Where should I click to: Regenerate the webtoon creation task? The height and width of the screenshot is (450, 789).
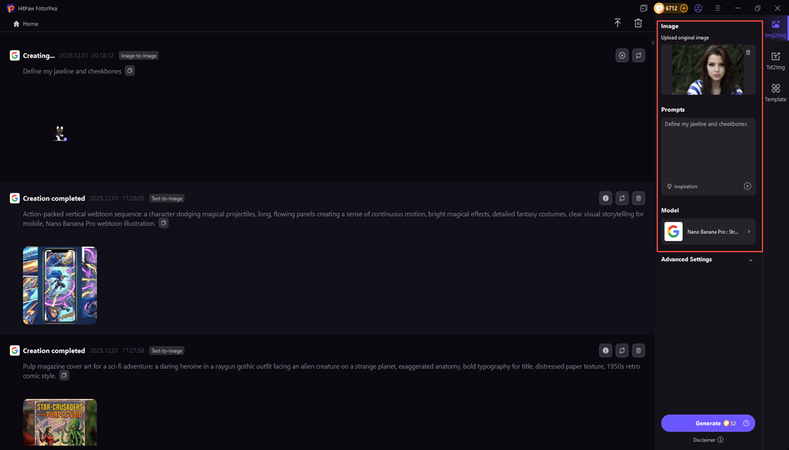[x=622, y=198]
